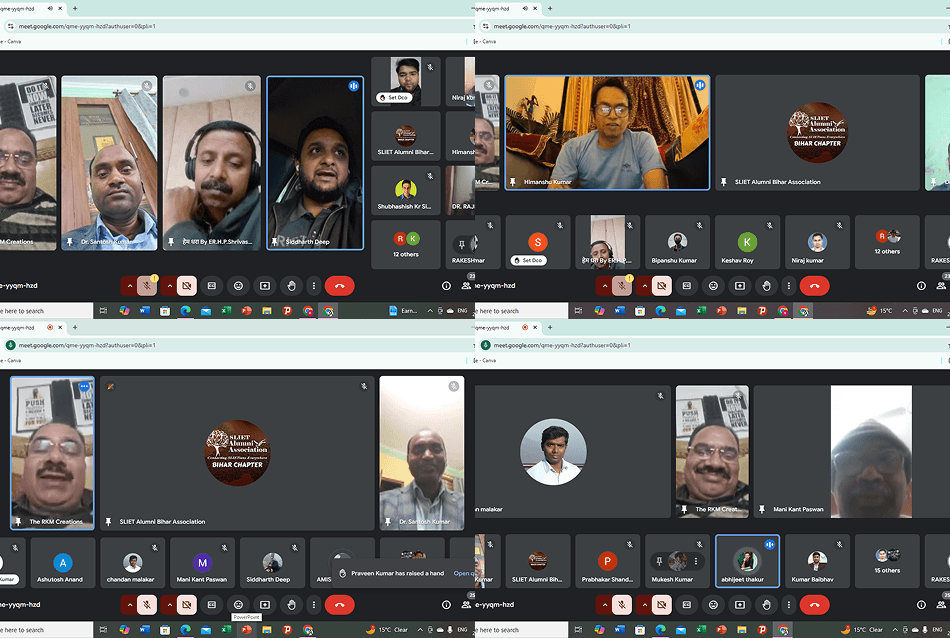
Task: Unmute the microphone in the bottom-right Meet window
Action: (622, 605)
